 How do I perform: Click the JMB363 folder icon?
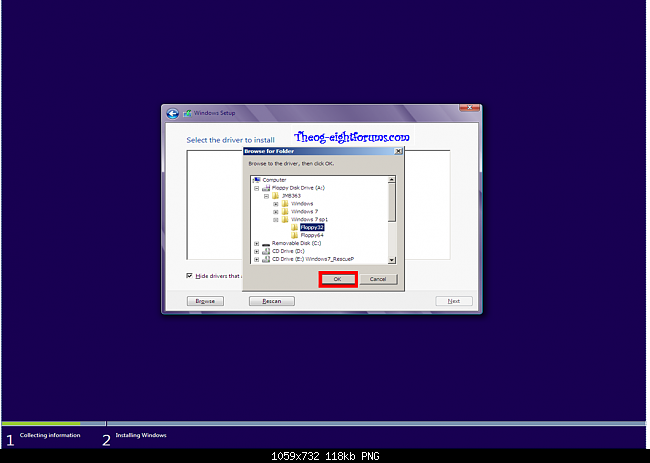[276, 196]
